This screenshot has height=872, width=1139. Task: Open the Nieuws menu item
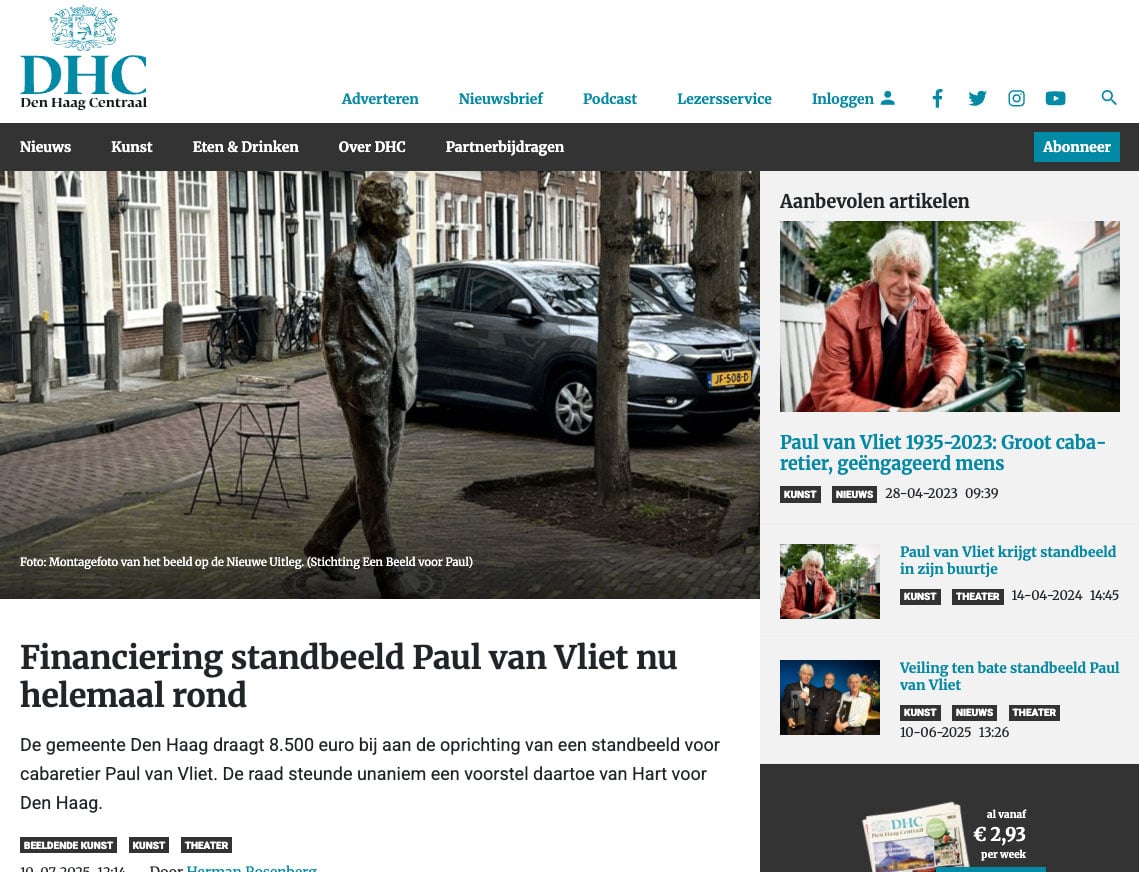click(45, 147)
